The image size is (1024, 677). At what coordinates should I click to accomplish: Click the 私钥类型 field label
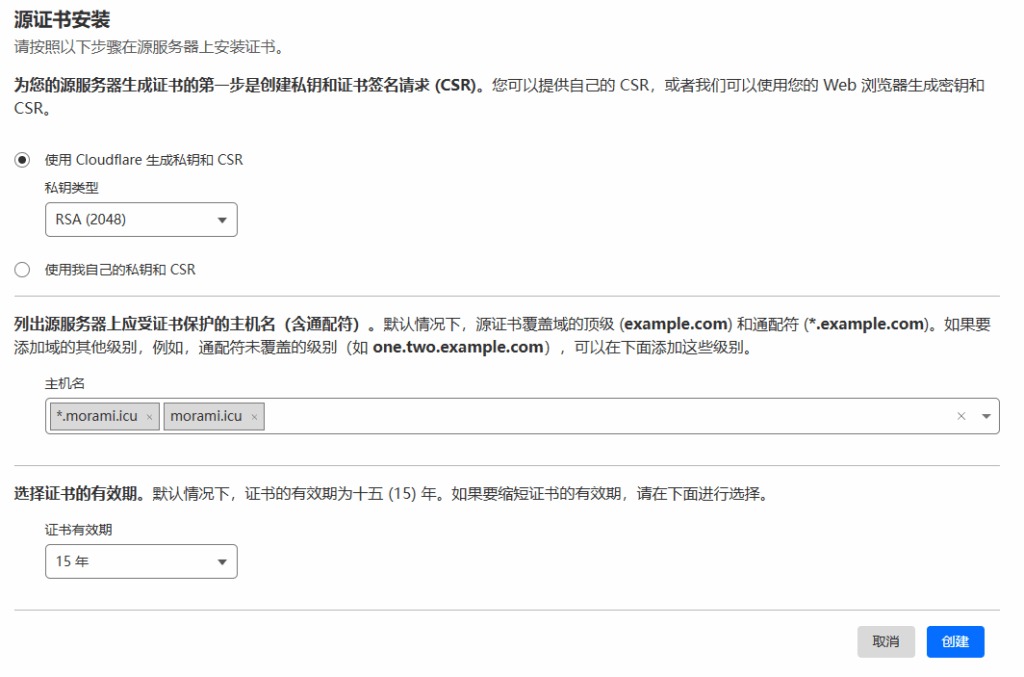point(71,188)
